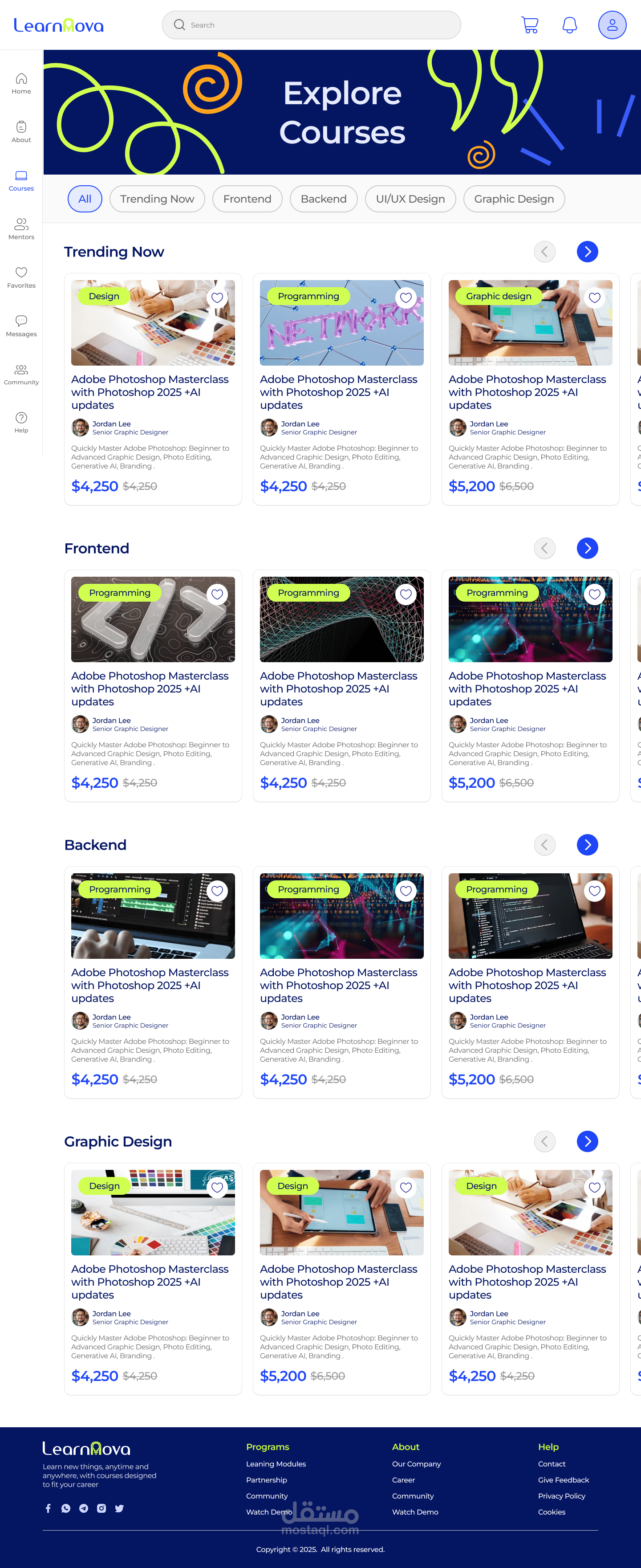
Task: Select the Frontend filter chip
Action: point(247,199)
